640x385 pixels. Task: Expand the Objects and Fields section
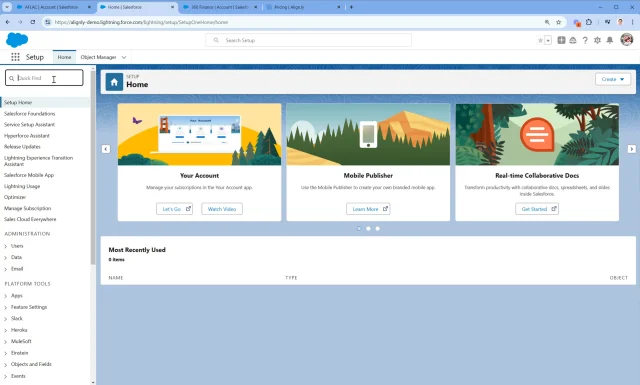pyautogui.click(x=6, y=365)
